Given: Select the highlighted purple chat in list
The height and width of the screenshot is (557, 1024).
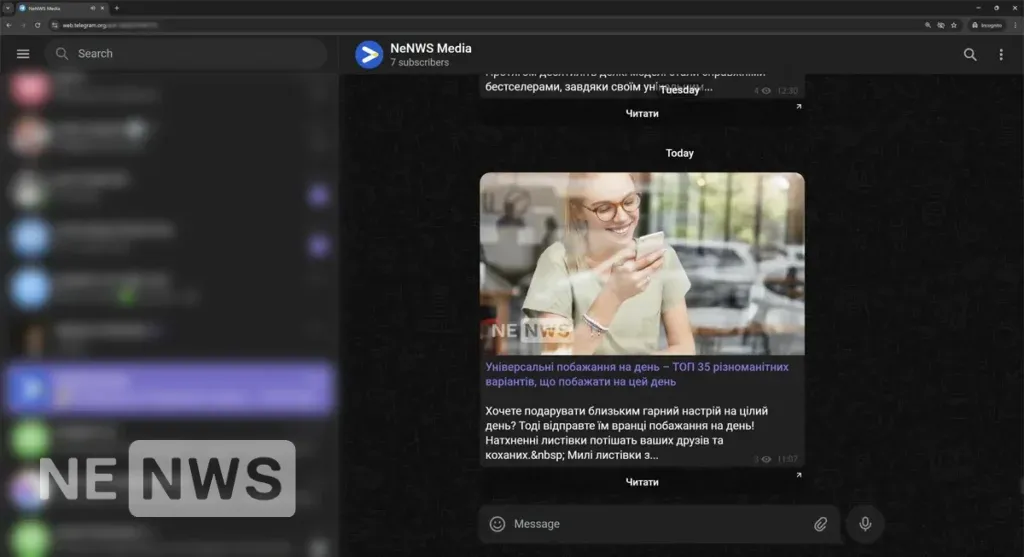Looking at the screenshot, I should point(169,389).
